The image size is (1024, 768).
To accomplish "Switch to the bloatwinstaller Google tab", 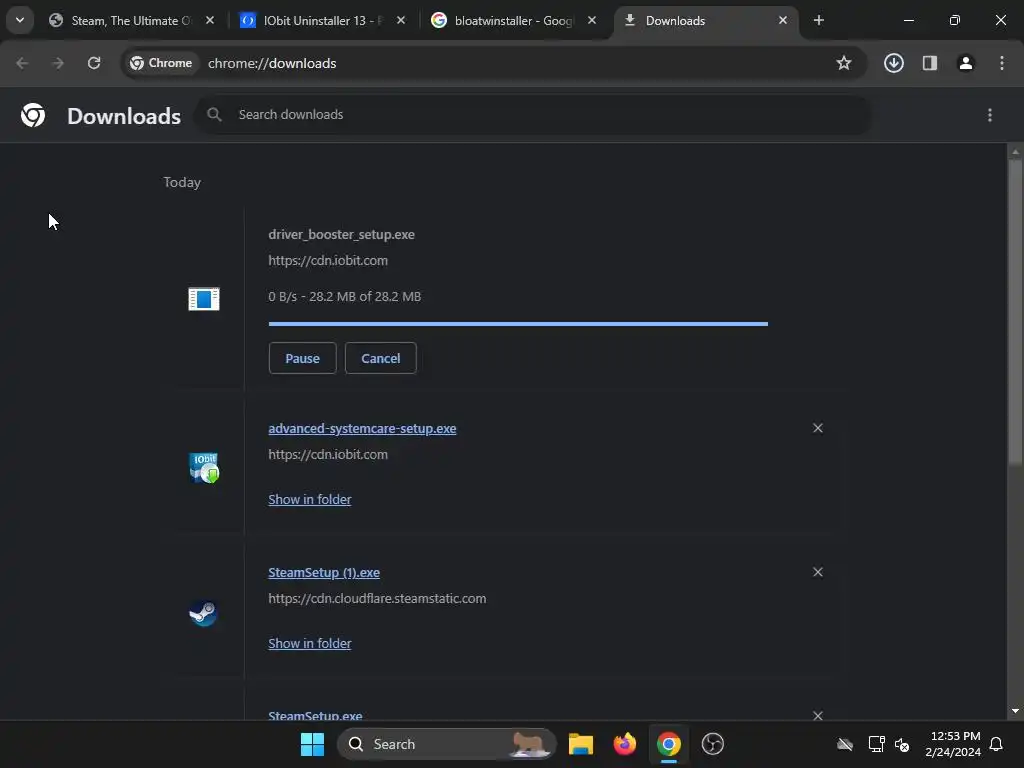I will point(515,20).
